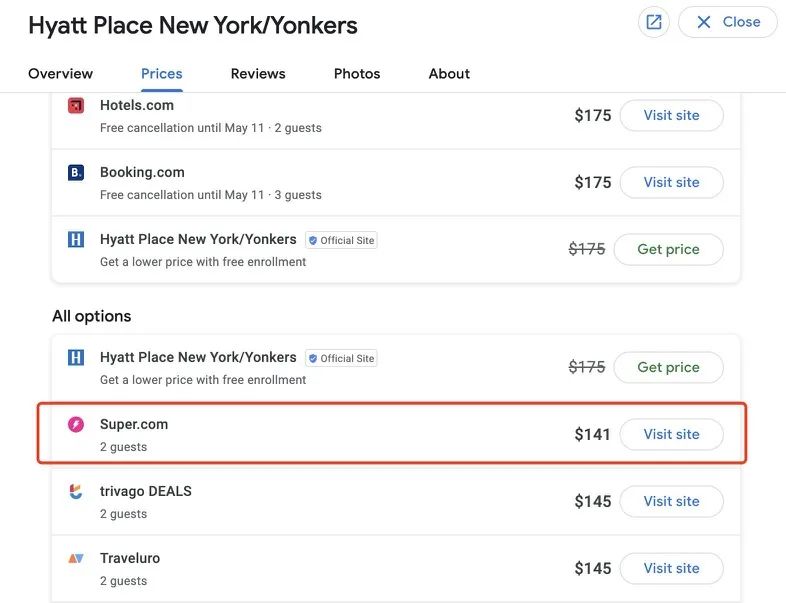Click Official Site badge in top offers
Image resolution: width=786 pixels, height=603 pixels.
[341, 240]
